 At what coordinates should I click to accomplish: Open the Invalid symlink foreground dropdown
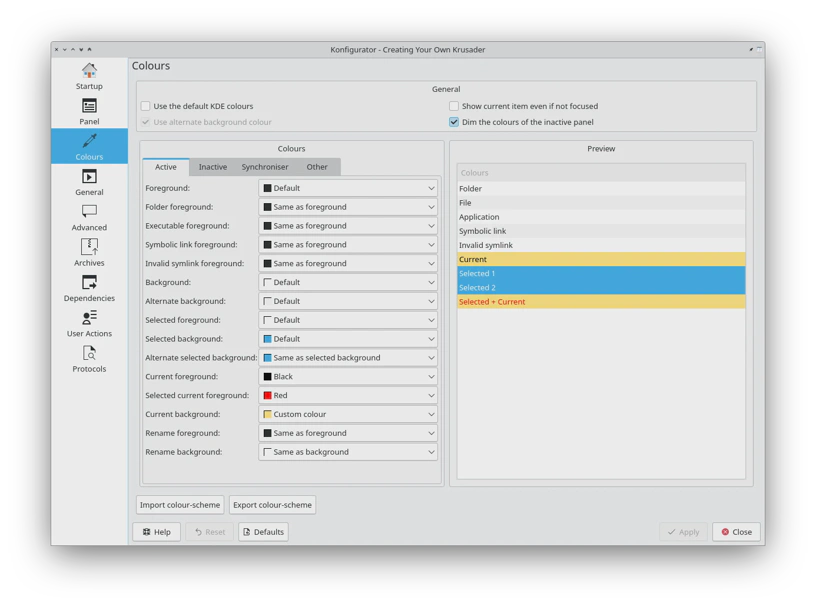pos(348,263)
